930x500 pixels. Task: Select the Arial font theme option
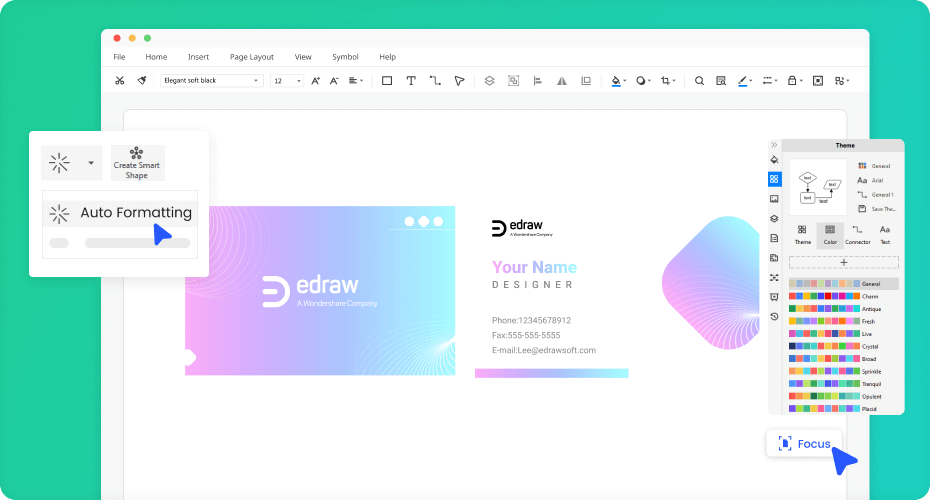pyautogui.click(x=871, y=180)
